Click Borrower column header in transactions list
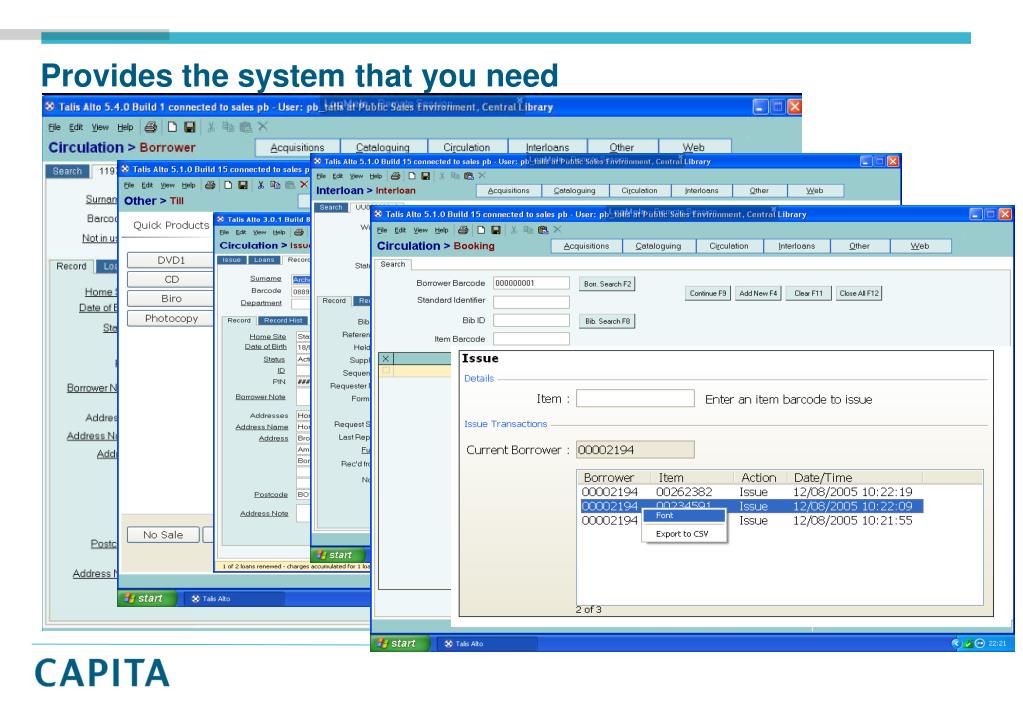 coord(617,478)
